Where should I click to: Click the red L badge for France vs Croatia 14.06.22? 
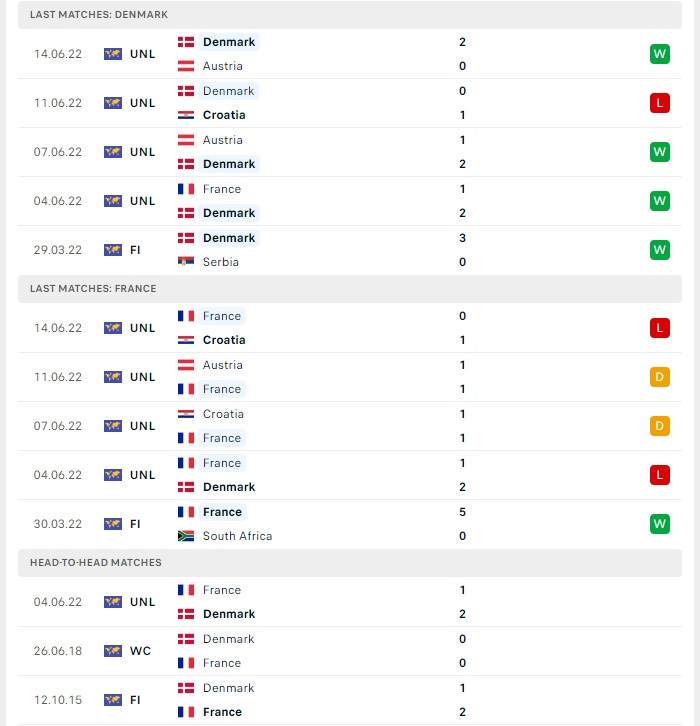pyautogui.click(x=659, y=328)
